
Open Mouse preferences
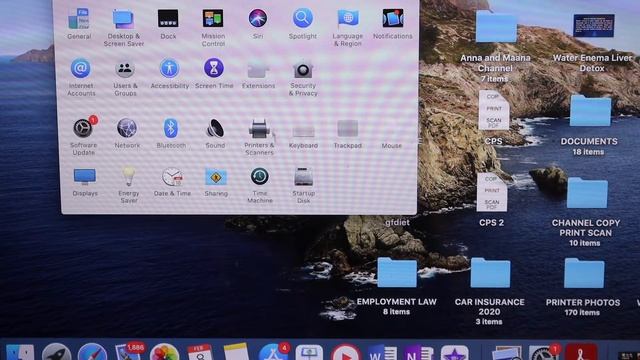391,145
